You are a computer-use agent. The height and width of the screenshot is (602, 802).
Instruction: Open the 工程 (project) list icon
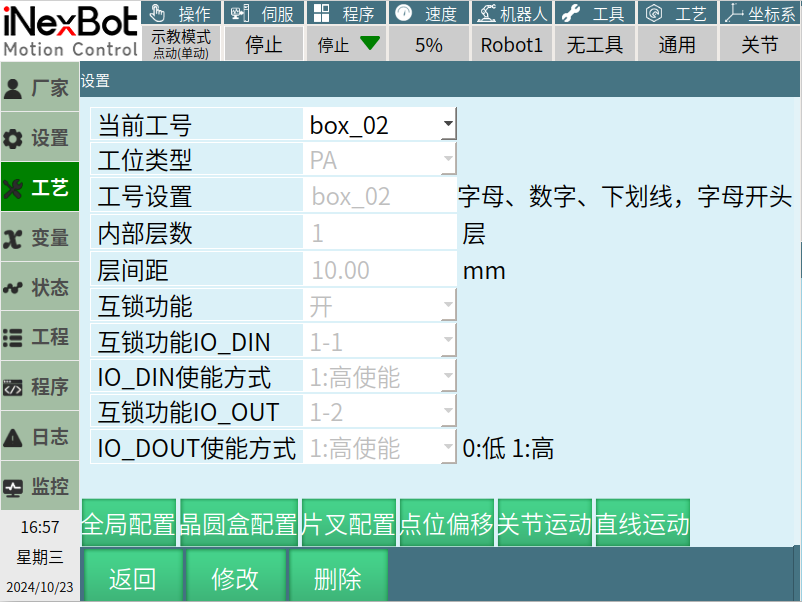pyautogui.click(x=14, y=338)
